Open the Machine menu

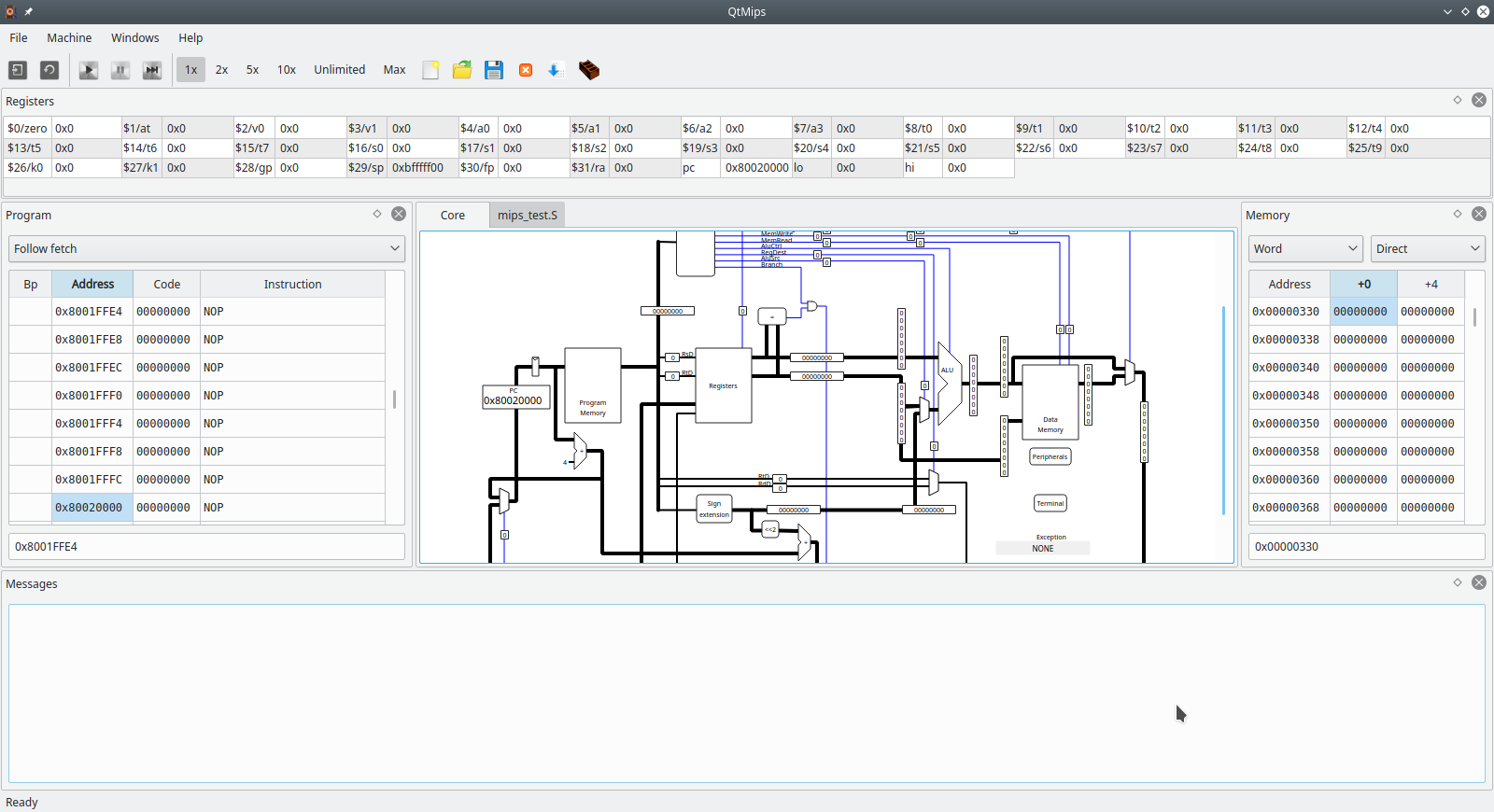click(x=69, y=38)
